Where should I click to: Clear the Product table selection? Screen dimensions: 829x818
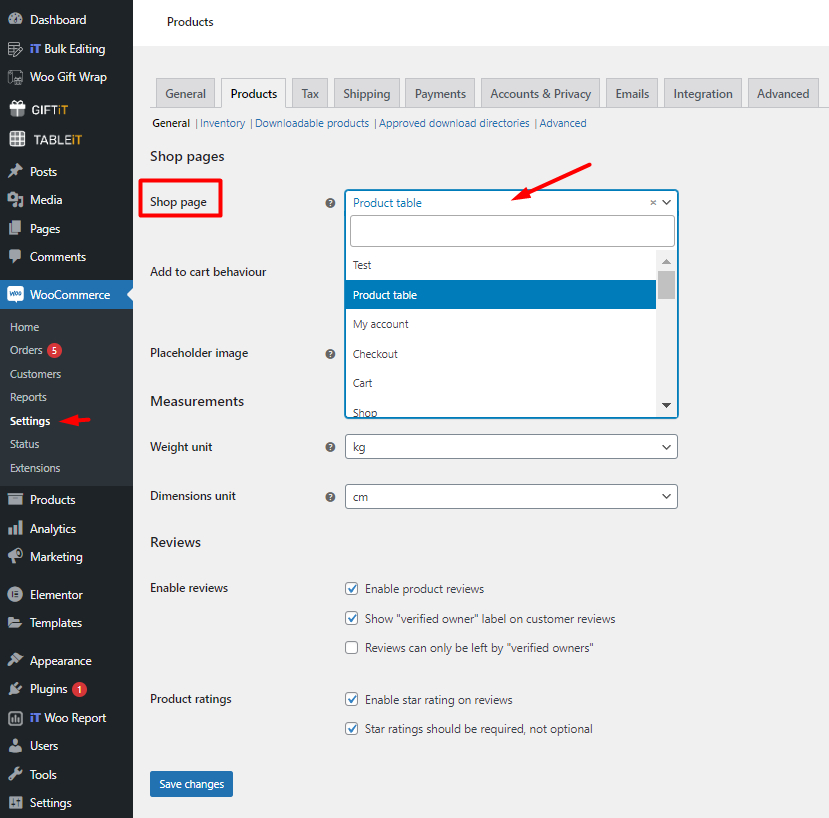coord(653,203)
